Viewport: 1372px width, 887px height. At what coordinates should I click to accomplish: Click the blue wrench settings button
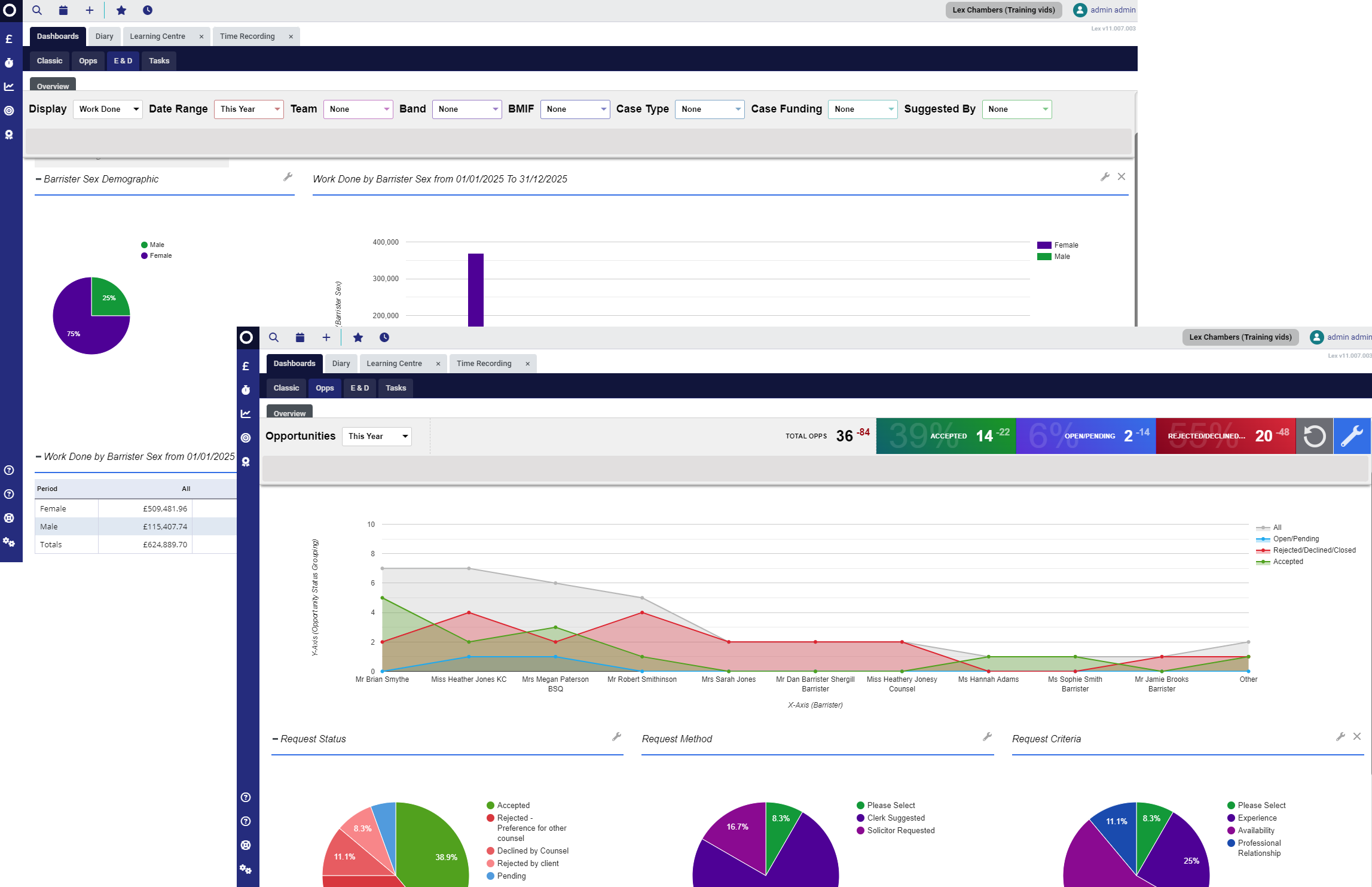1352,436
